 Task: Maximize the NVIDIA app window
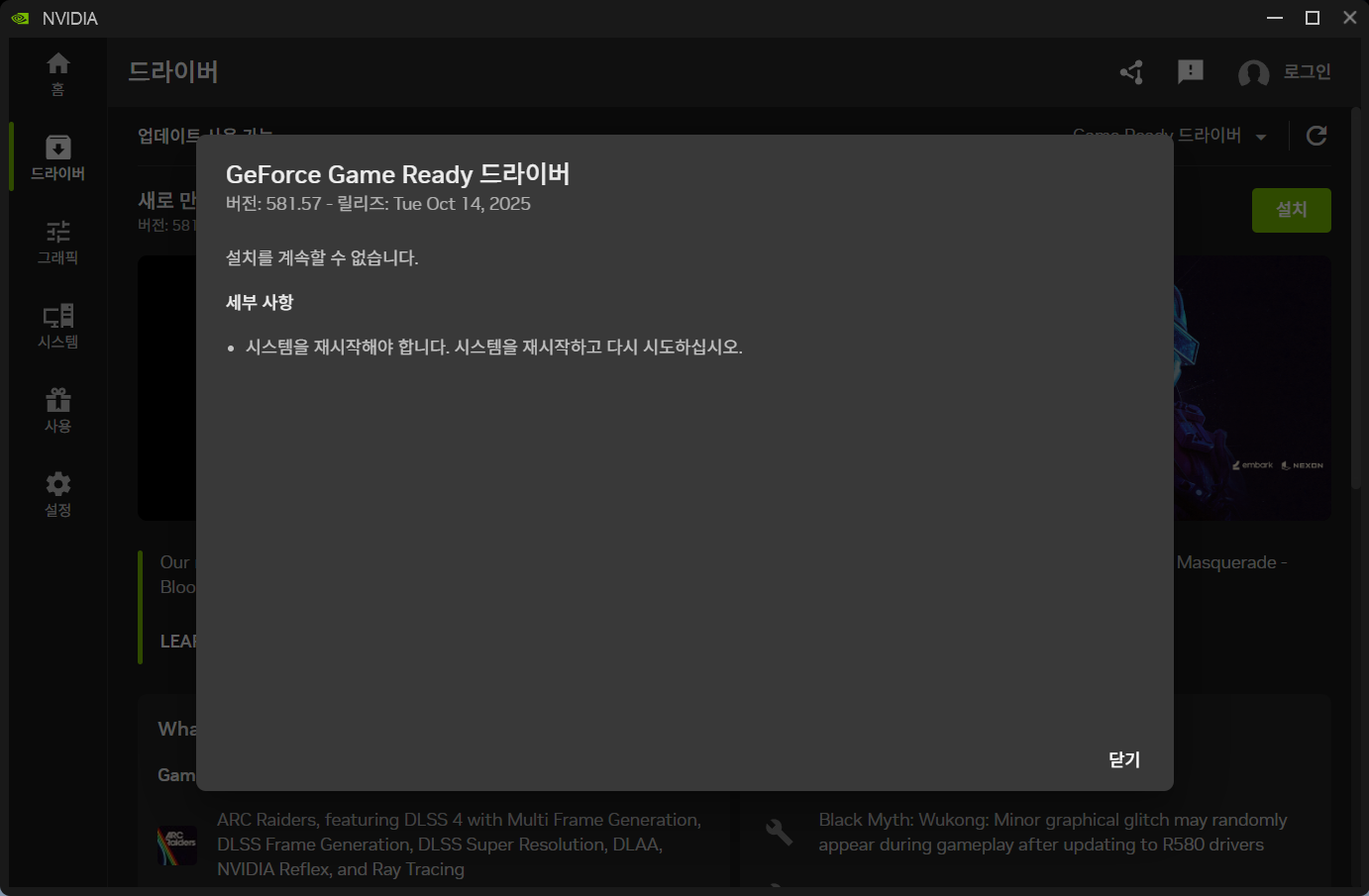(1313, 18)
